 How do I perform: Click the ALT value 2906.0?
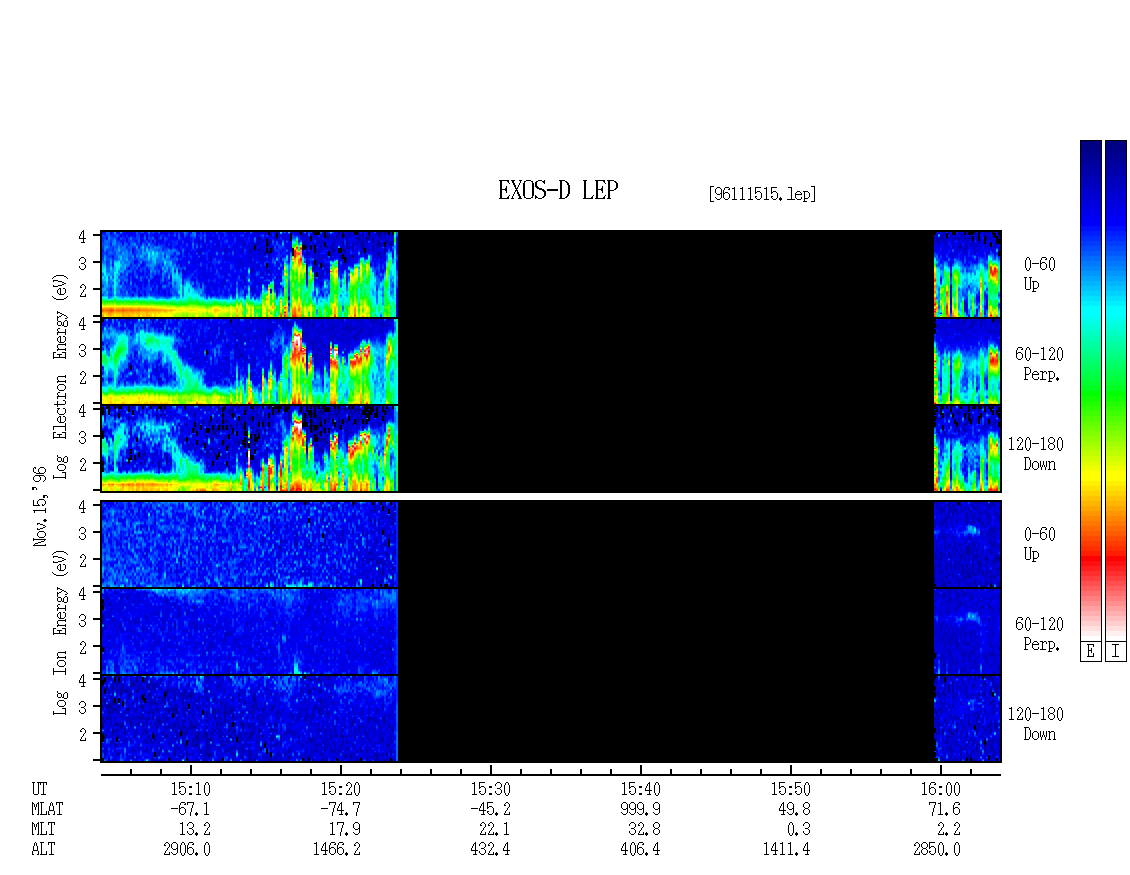187,850
